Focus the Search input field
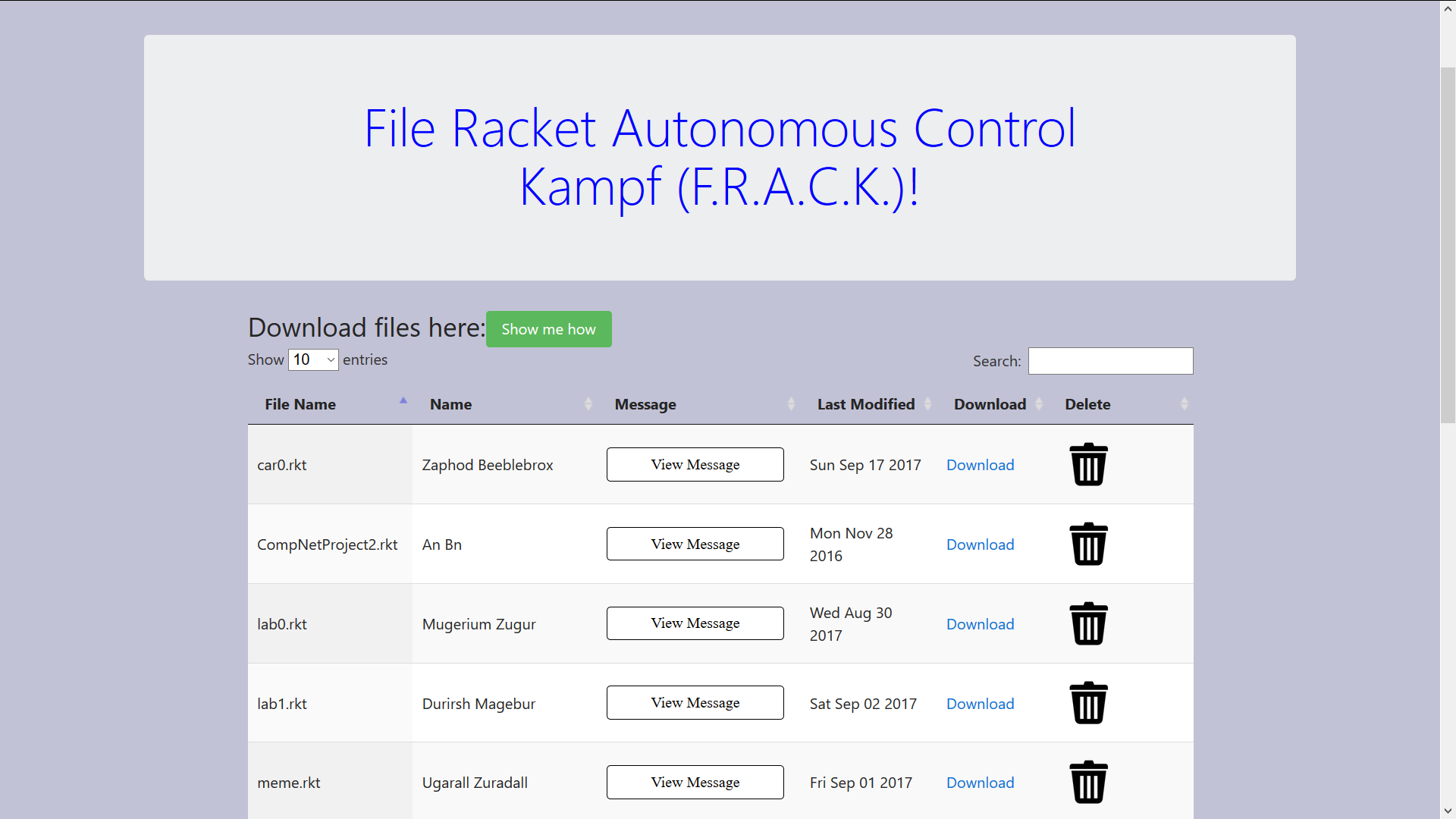 point(1110,361)
